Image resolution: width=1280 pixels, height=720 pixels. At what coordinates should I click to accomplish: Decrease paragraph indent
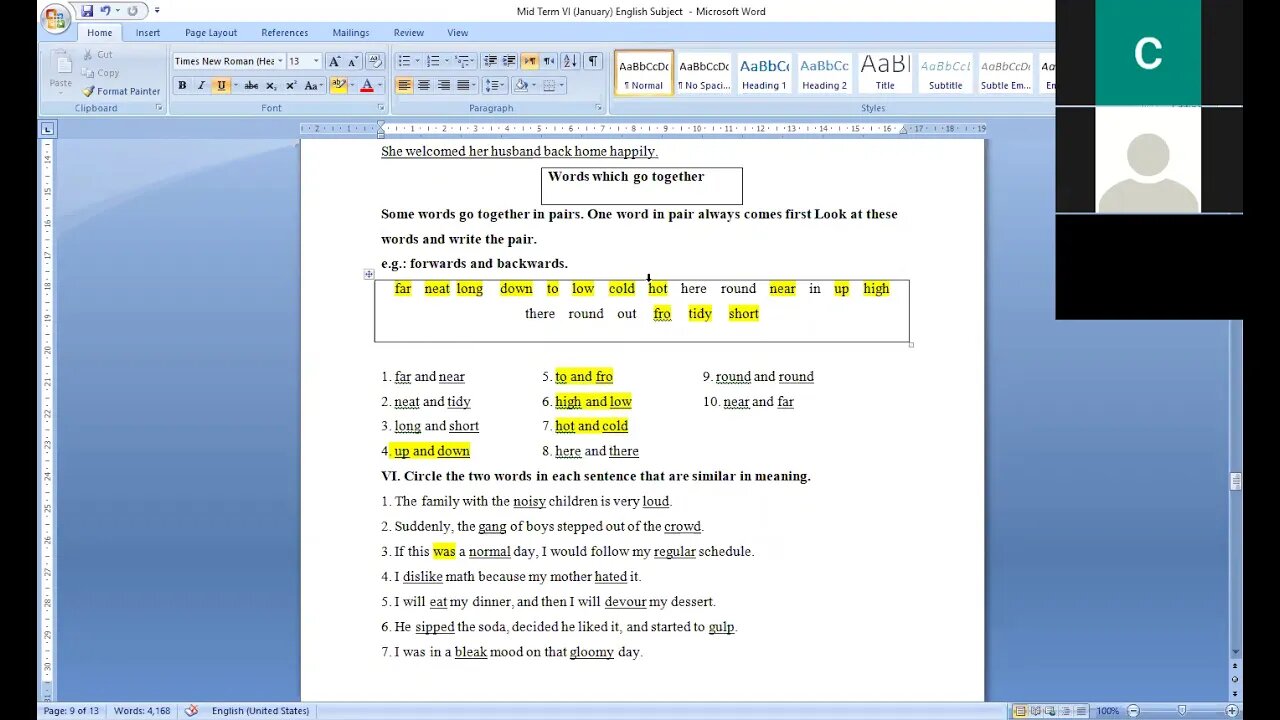tap(490, 61)
